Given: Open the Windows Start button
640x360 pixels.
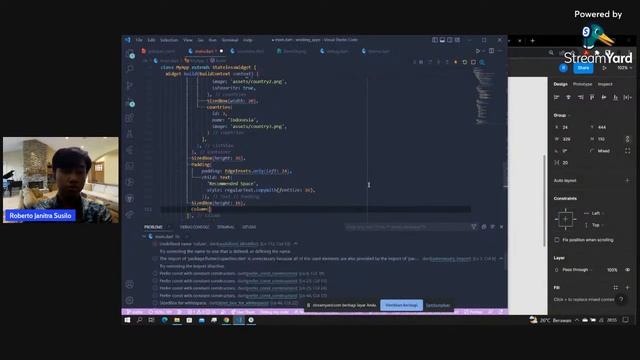Looking at the screenshot, I should tap(127, 320).
